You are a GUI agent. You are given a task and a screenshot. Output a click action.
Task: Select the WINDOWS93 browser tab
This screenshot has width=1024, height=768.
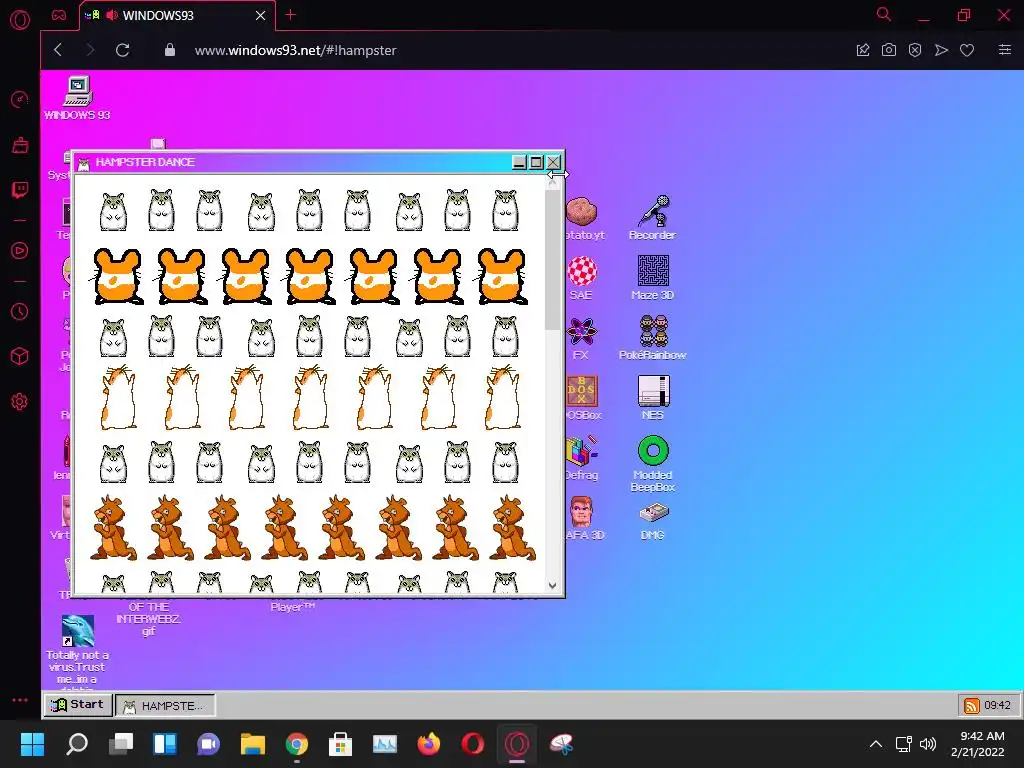point(177,16)
